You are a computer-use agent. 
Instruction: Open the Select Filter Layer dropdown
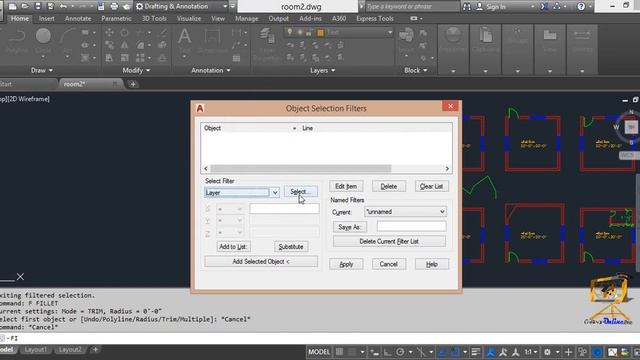tap(275, 193)
